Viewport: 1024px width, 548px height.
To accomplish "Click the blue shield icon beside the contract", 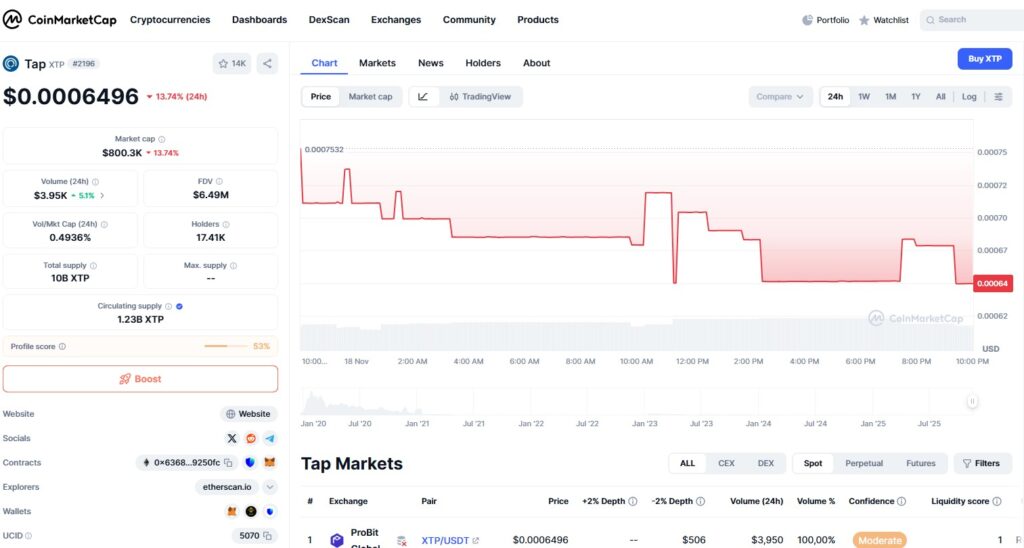I will pyautogui.click(x=249, y=462).
